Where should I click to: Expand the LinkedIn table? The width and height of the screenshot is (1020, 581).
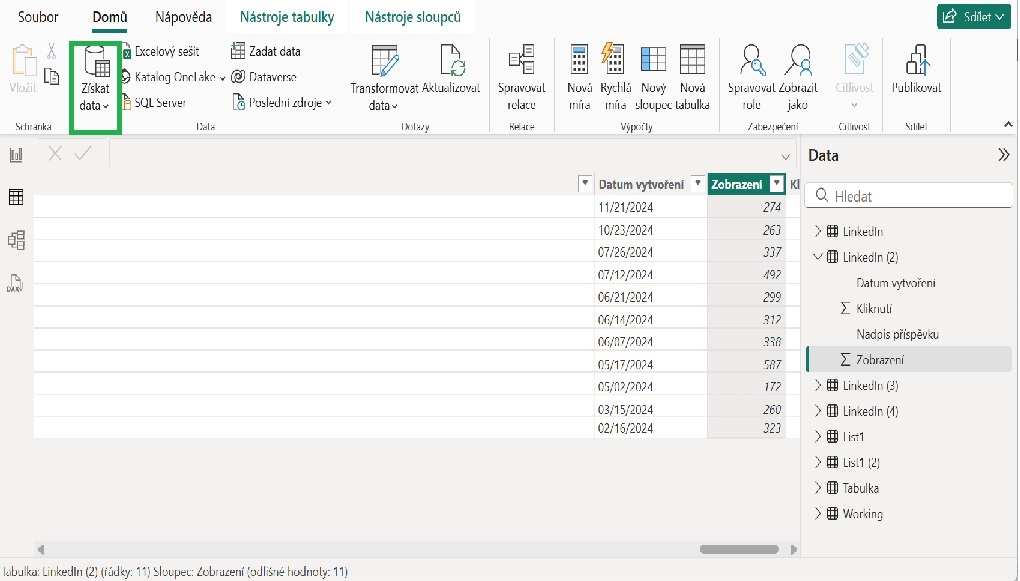click(x=818, y=231)
